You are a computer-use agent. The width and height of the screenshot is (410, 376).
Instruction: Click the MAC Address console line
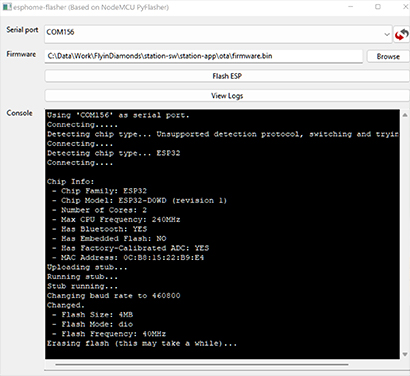pos(128,258)
